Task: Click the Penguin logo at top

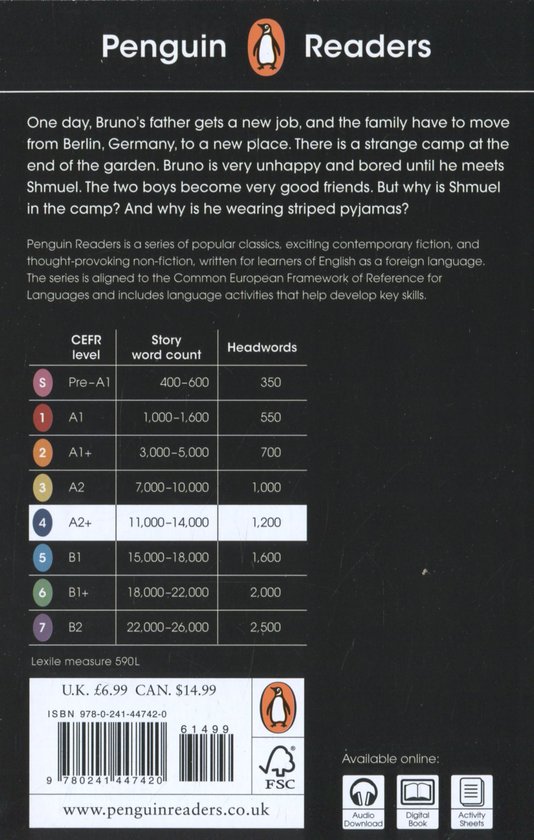Action: click(266, 47)
